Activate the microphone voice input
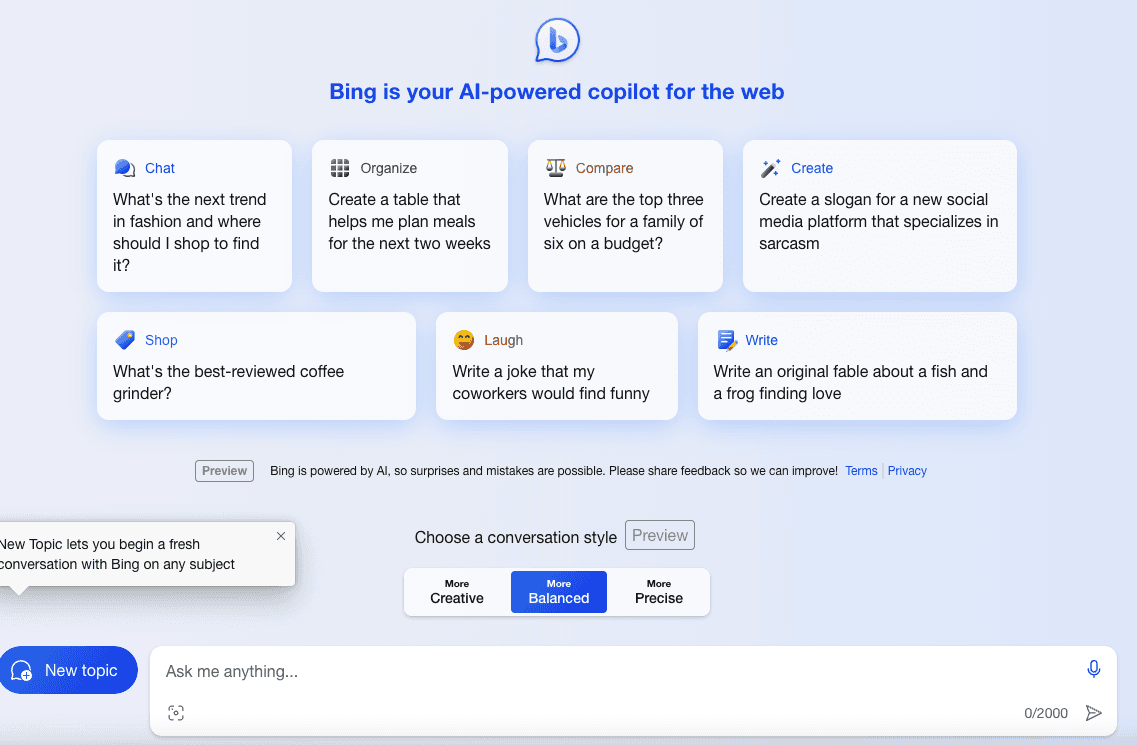 (1093, 669)
